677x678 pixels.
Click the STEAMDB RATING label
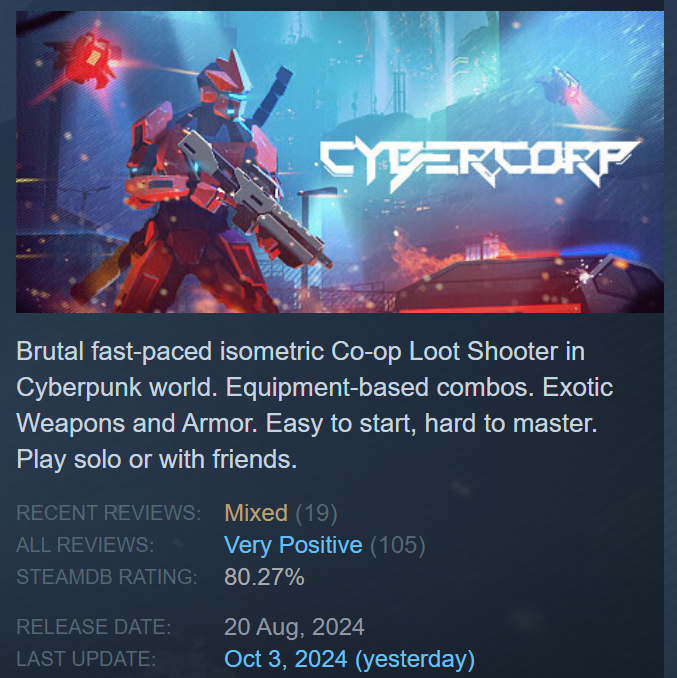(107, 577)
